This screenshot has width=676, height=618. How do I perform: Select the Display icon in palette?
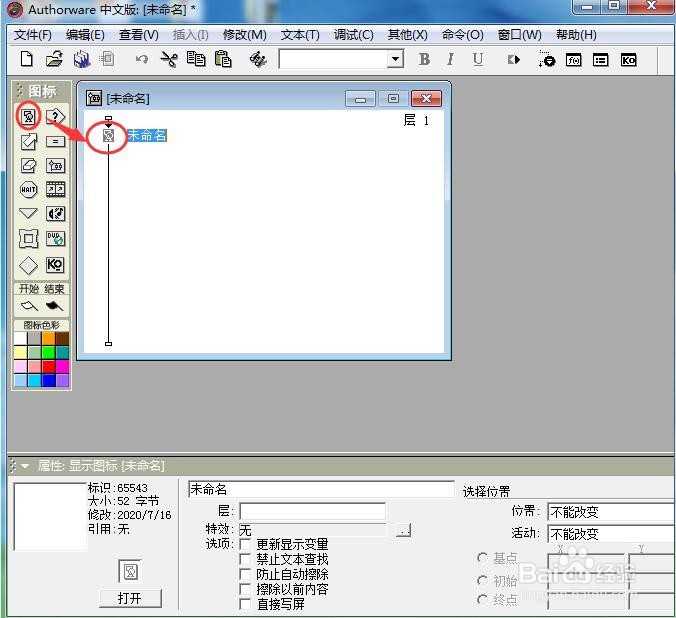point(28,116)
